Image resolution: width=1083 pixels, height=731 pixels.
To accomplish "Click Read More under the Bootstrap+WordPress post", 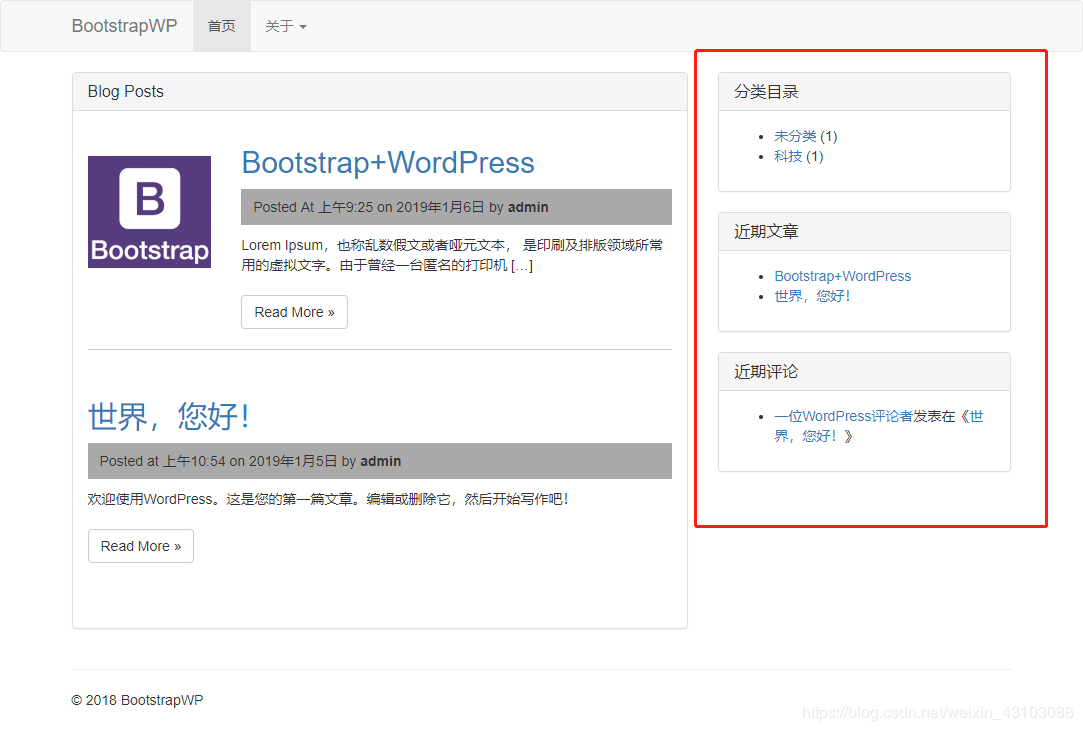I will pos(294,312).
